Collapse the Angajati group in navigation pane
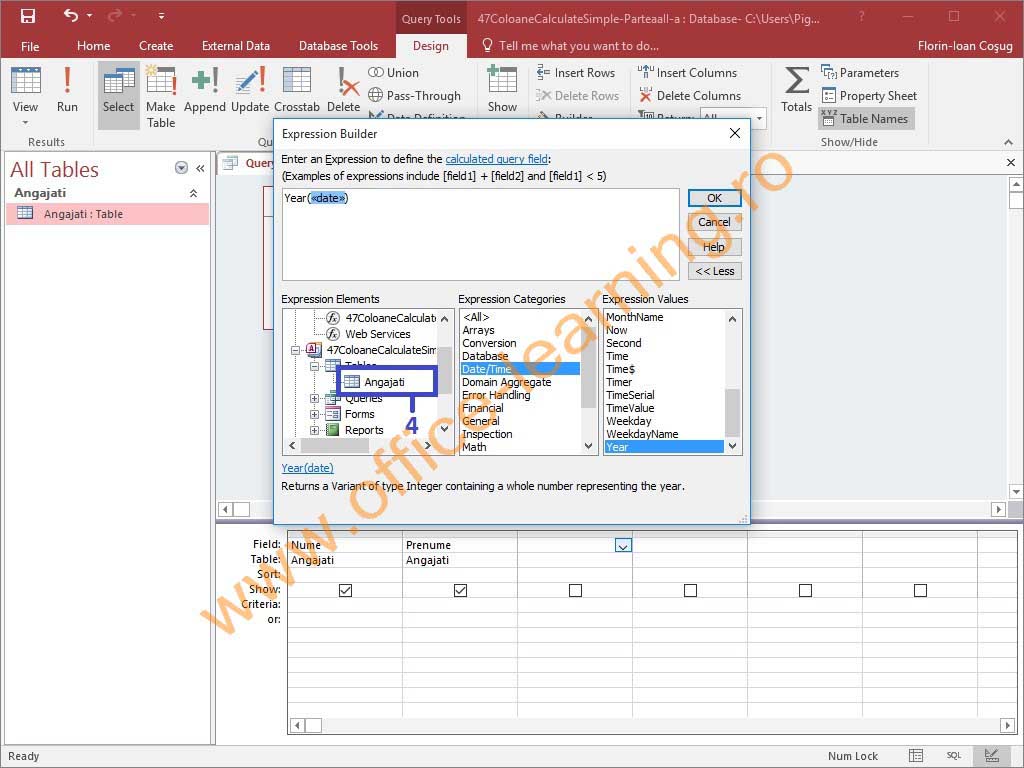The image size is (1024, 768). pyautogui.click(x=193, y=193)
